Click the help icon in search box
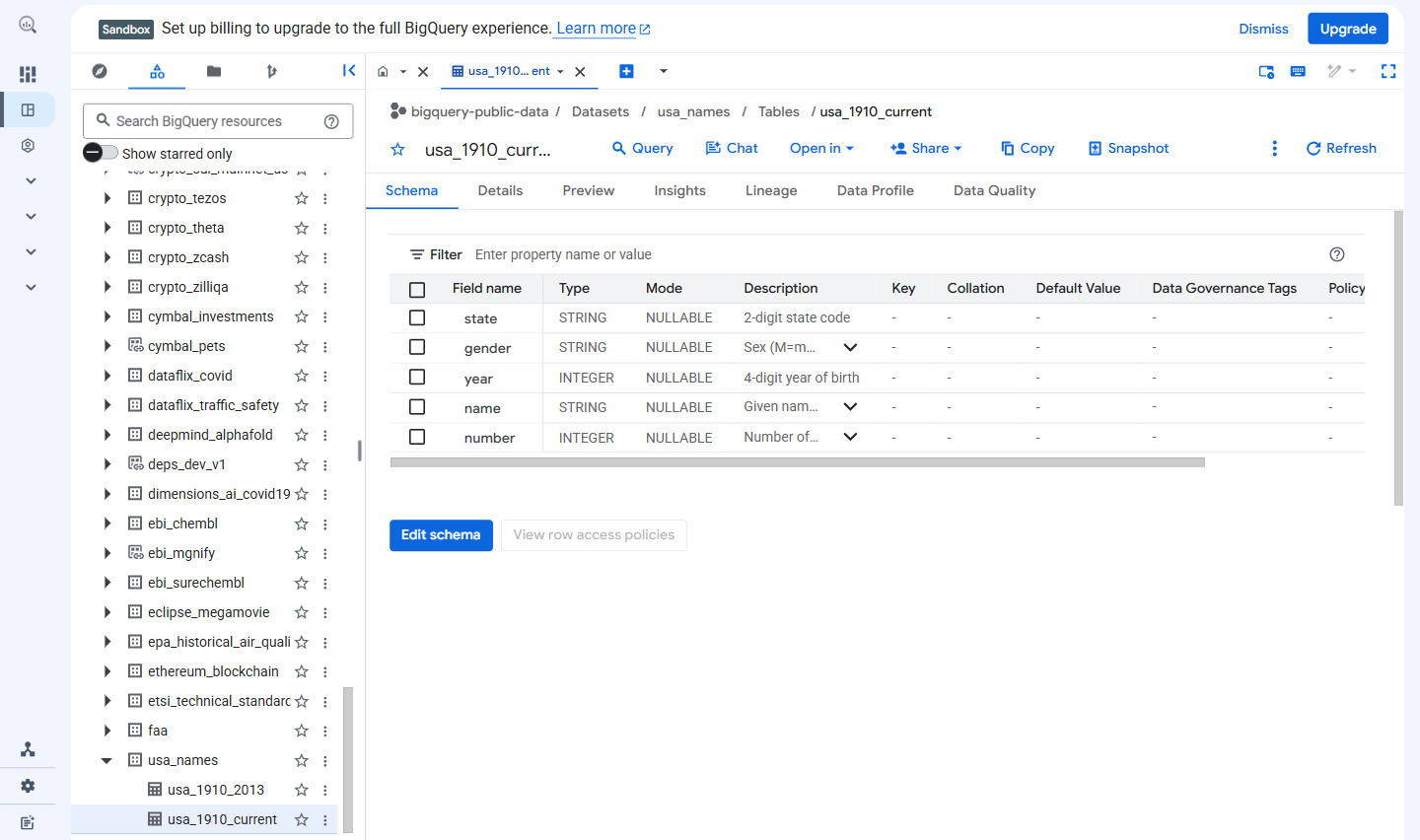The height and width of the screenshot is (840, 1420). (x=331, y=121)
